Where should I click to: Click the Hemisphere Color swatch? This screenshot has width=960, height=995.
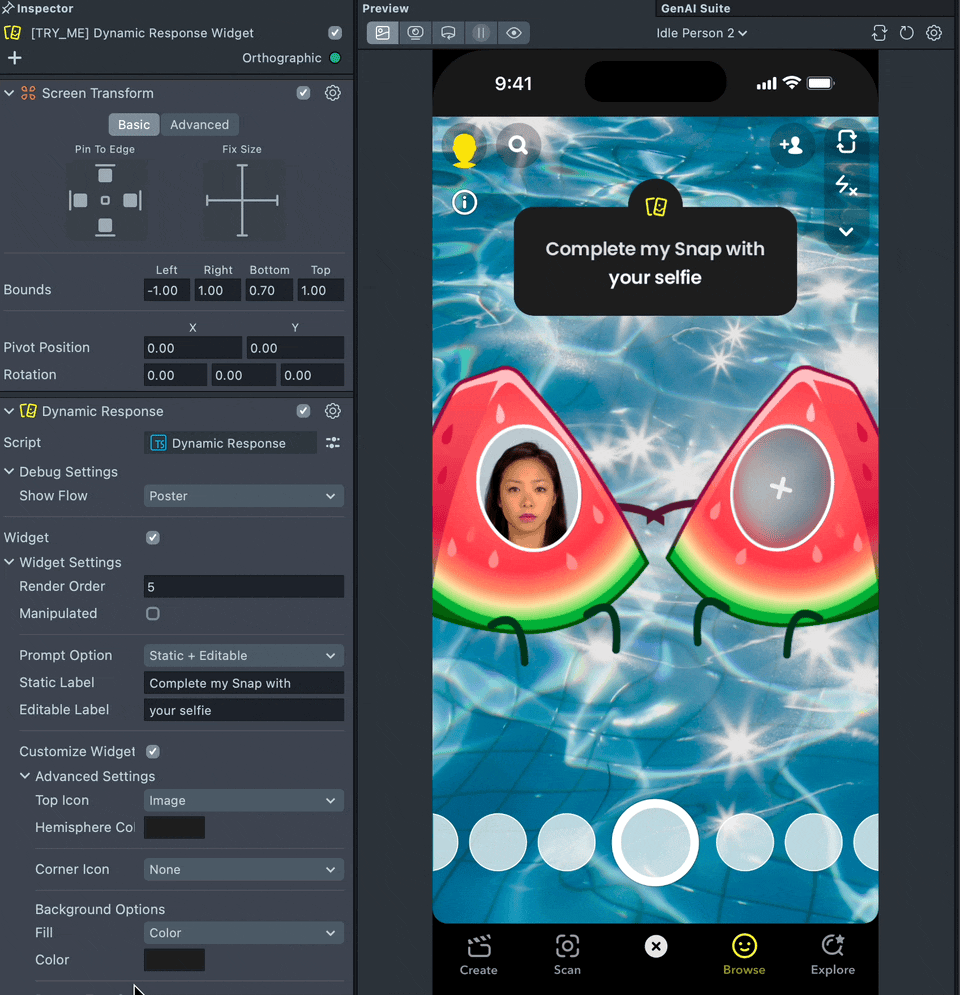pyautogui.click(x=175, y=827)
